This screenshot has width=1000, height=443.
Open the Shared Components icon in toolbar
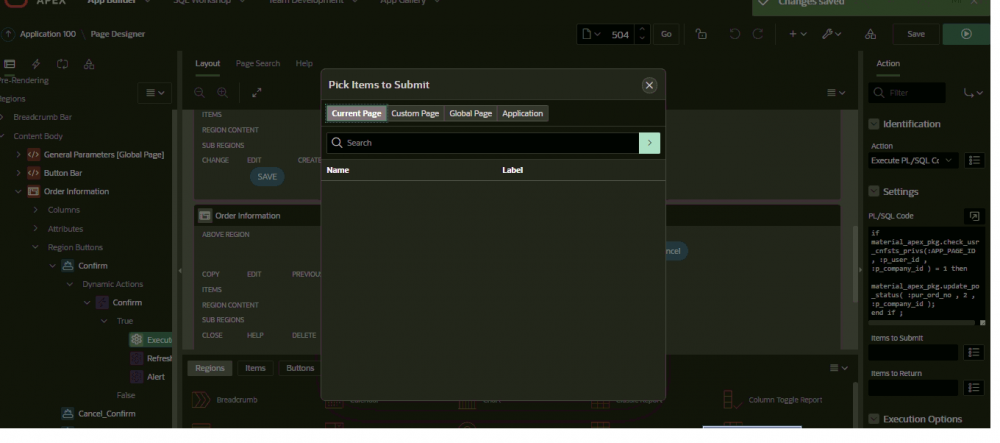coord(870,34)
